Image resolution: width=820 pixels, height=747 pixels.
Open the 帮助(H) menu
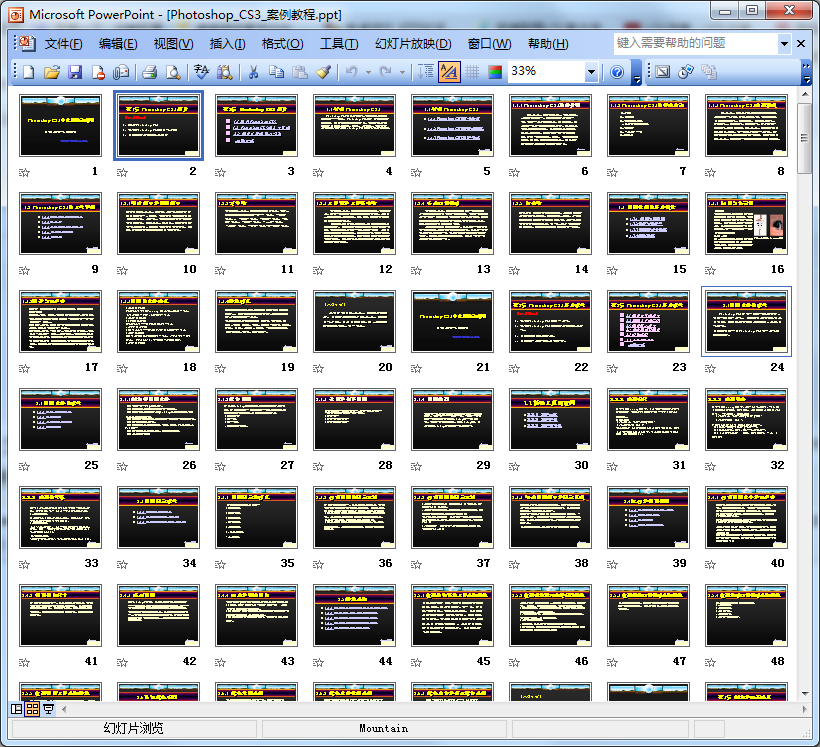tap(548, 44)
